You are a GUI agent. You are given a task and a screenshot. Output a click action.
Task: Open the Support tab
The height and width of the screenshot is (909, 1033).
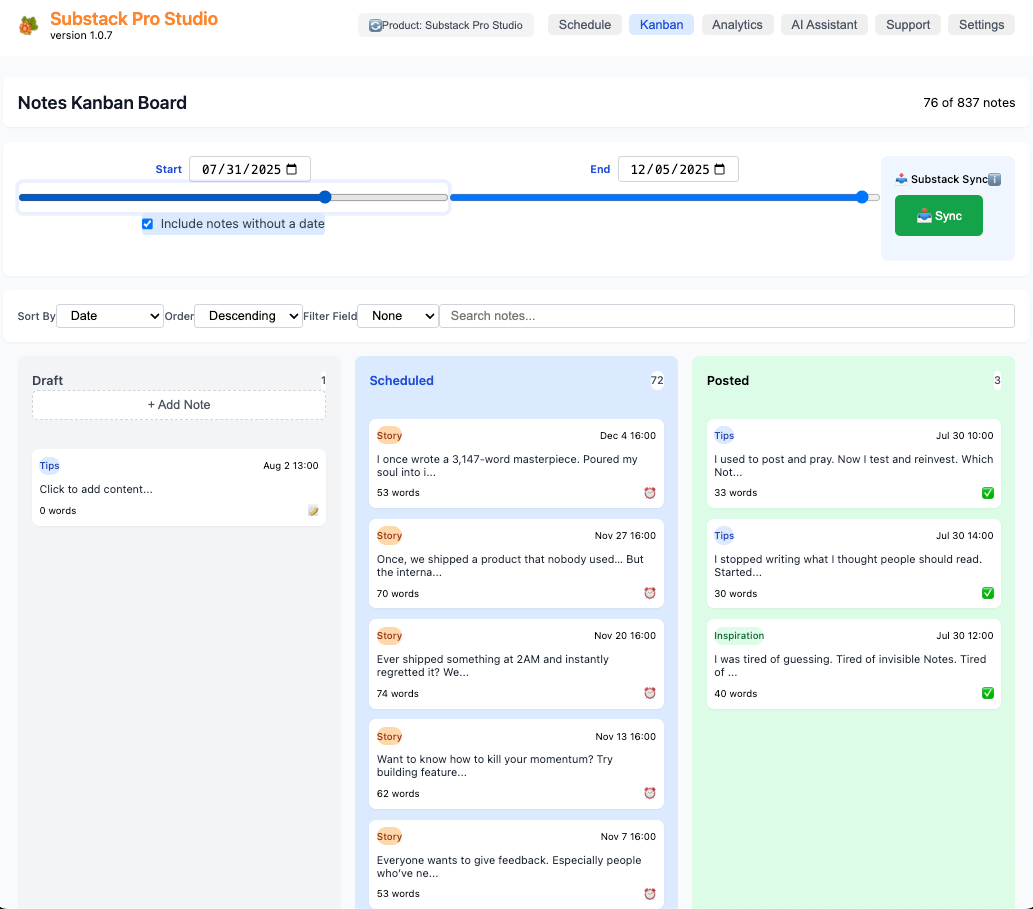point(908,25)
